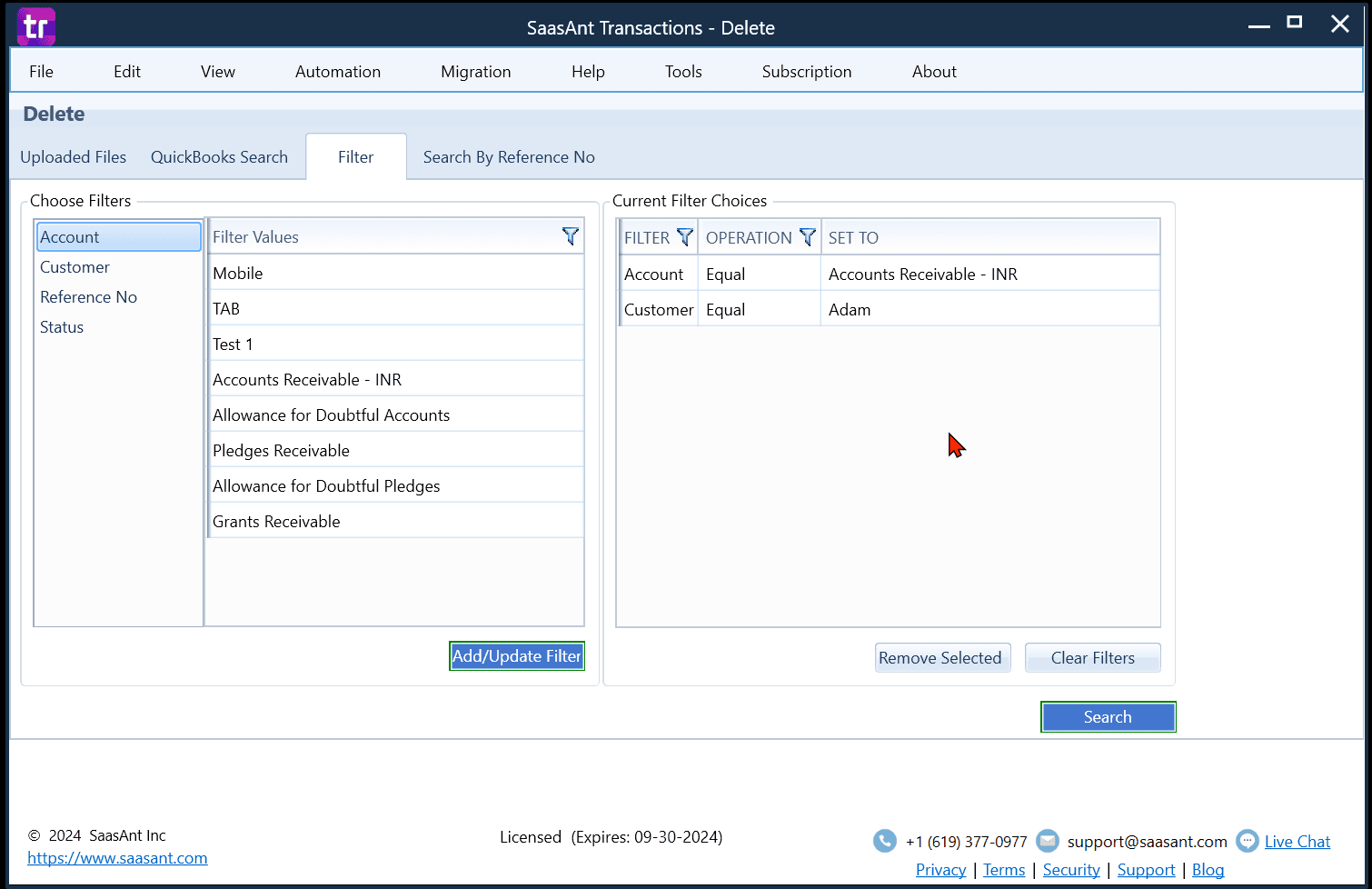Screen dimensions: 1372x889
Task: Click the Filter Values column header
Action: pyautogui.click(x=396, y=236)
